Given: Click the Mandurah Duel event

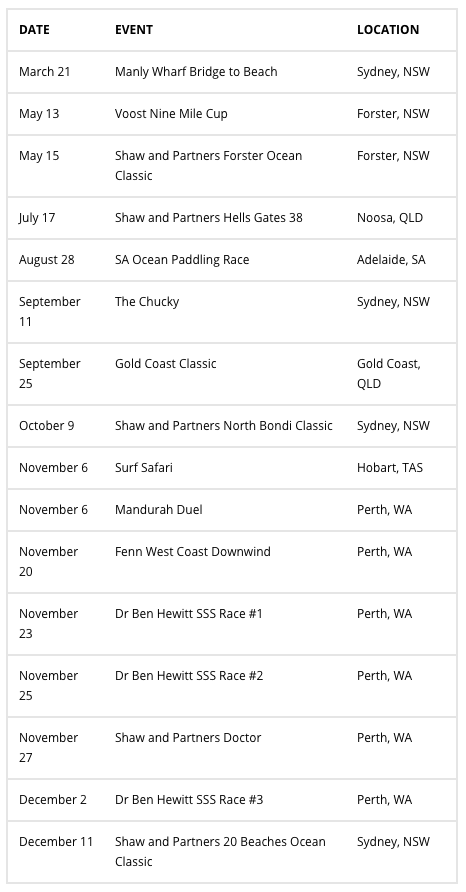Looking at the screenshot, I should tap(159, 510).
